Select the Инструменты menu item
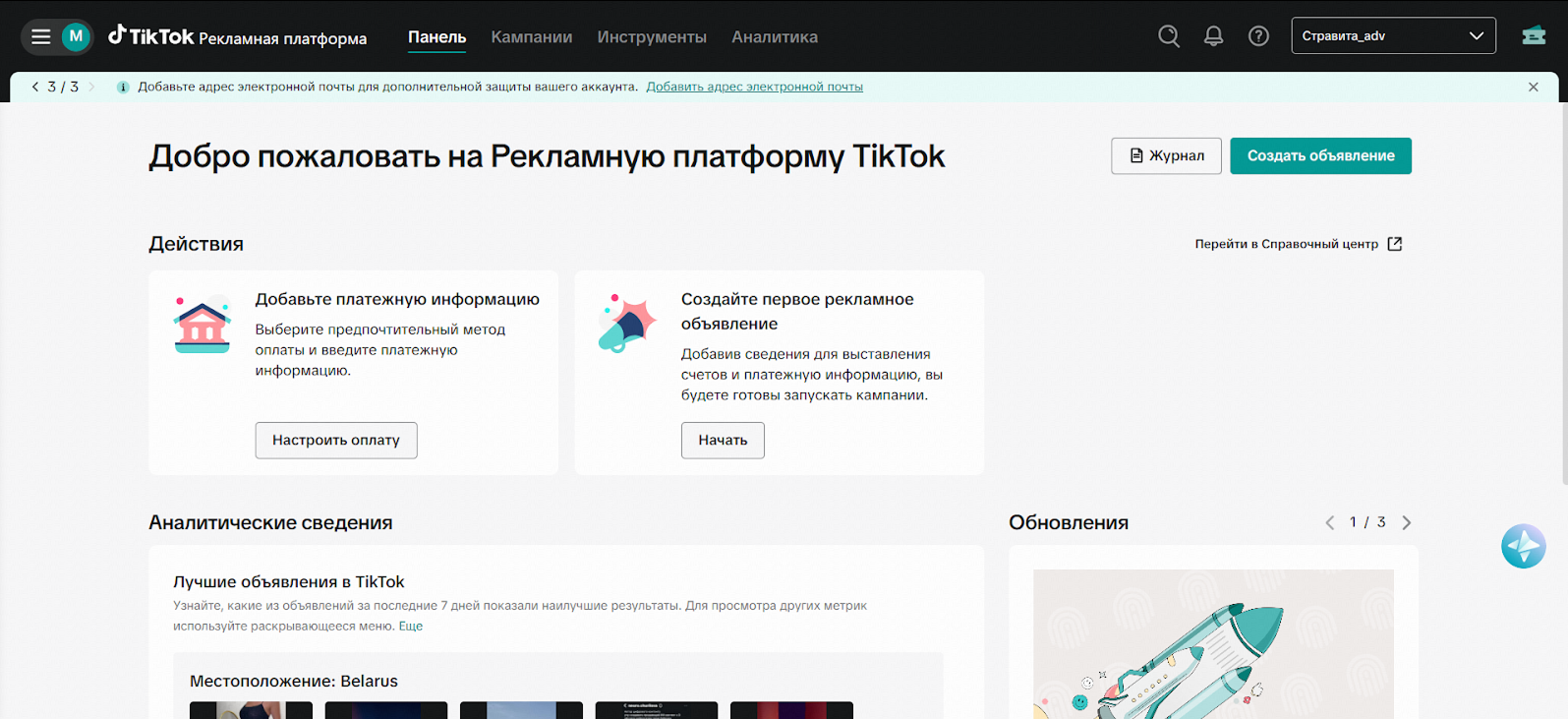This screenshot has width=1568, height=719. pyautogui.click(x=651, y=37)
